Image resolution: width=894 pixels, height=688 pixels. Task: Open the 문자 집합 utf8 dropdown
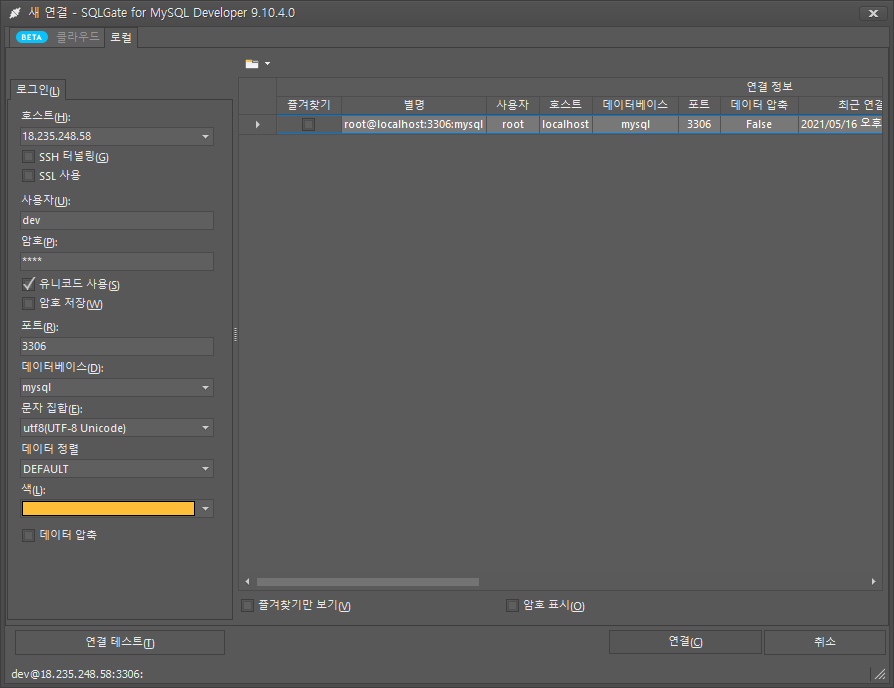tap(205, 428)
